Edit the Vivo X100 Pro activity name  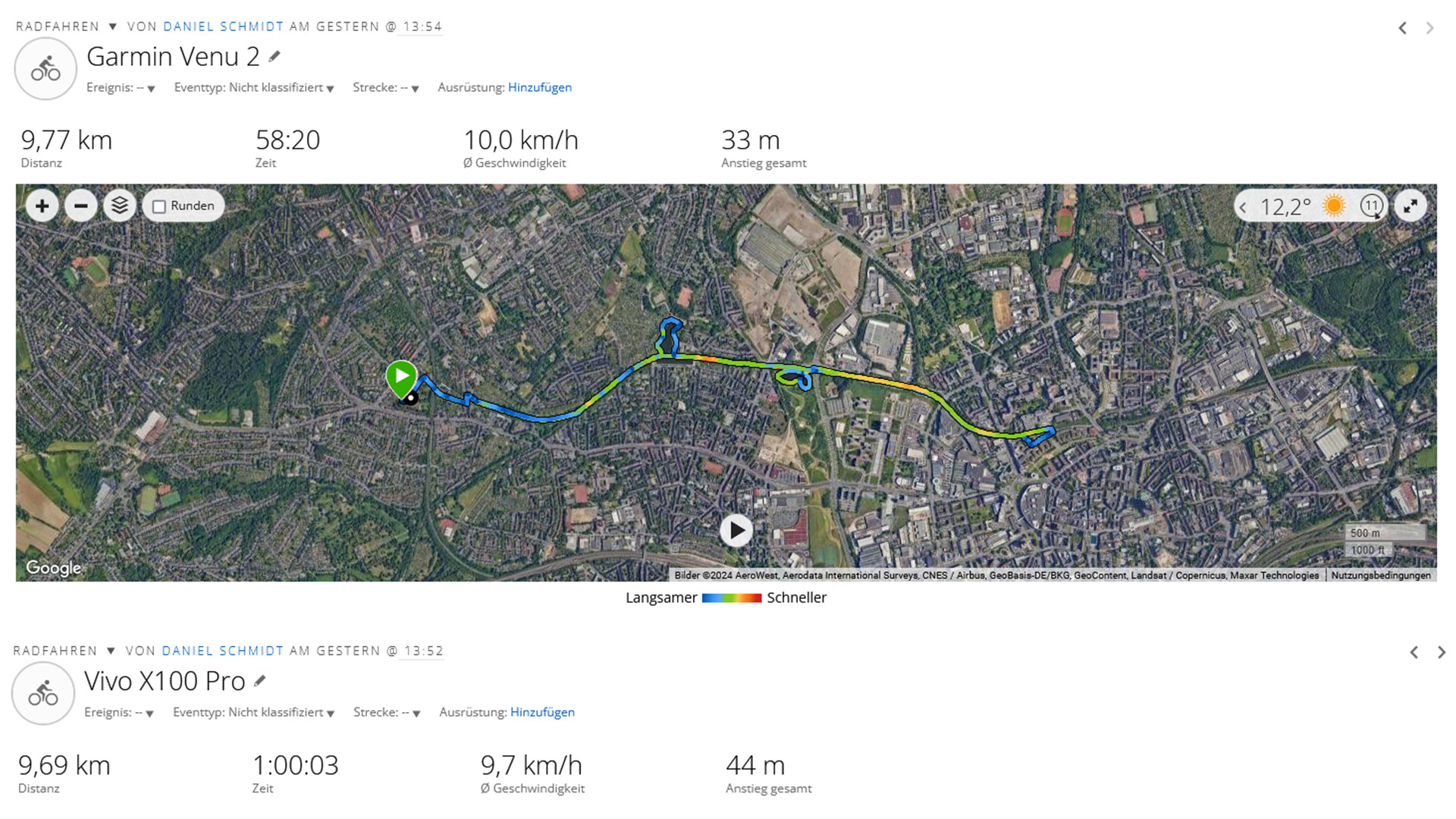(x=260, y=681)
